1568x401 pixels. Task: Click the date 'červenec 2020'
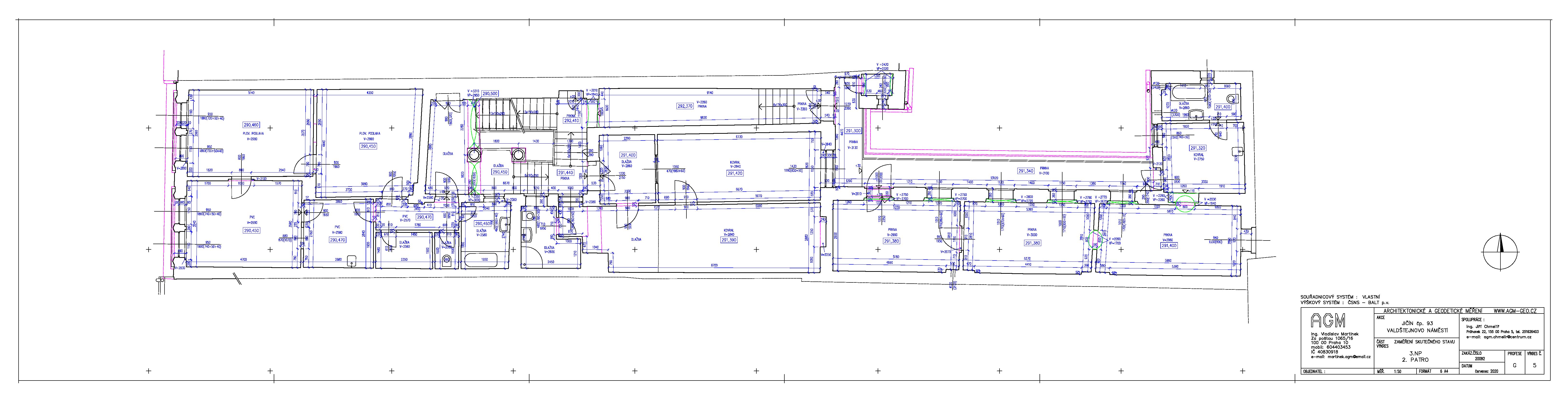[1486, 371]
